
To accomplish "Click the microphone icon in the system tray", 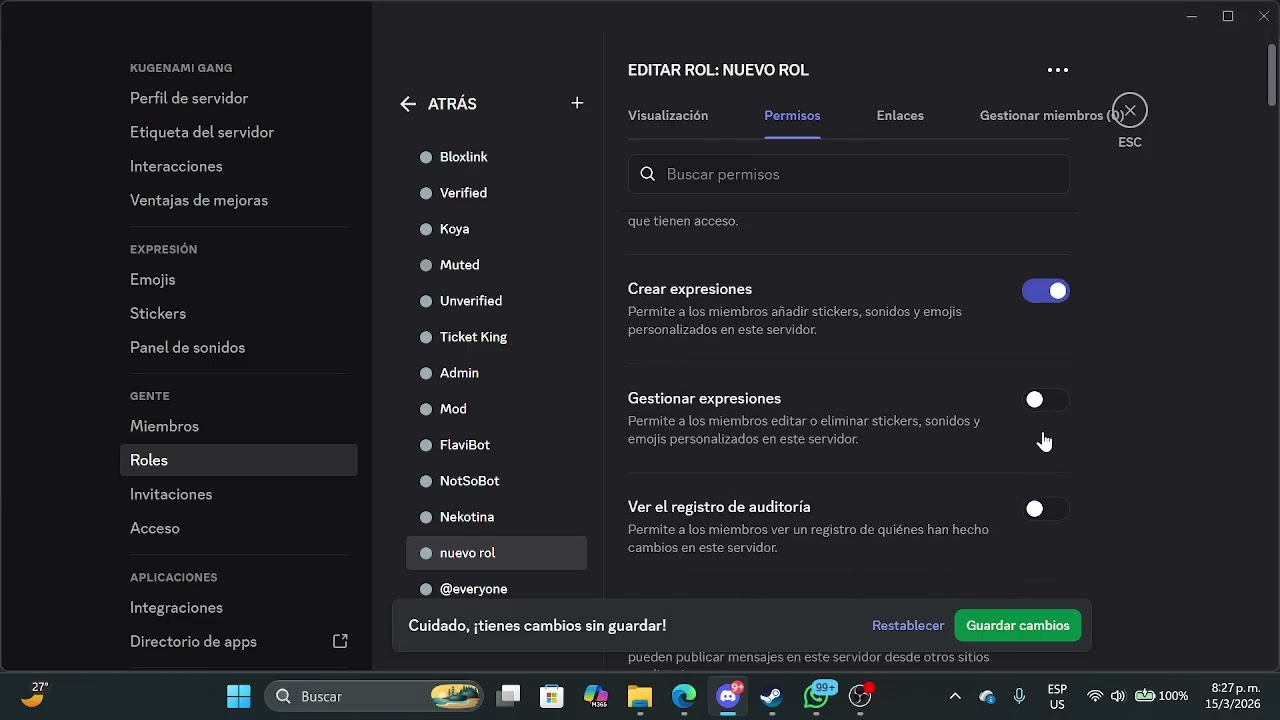I will (x=1019, y=696).
